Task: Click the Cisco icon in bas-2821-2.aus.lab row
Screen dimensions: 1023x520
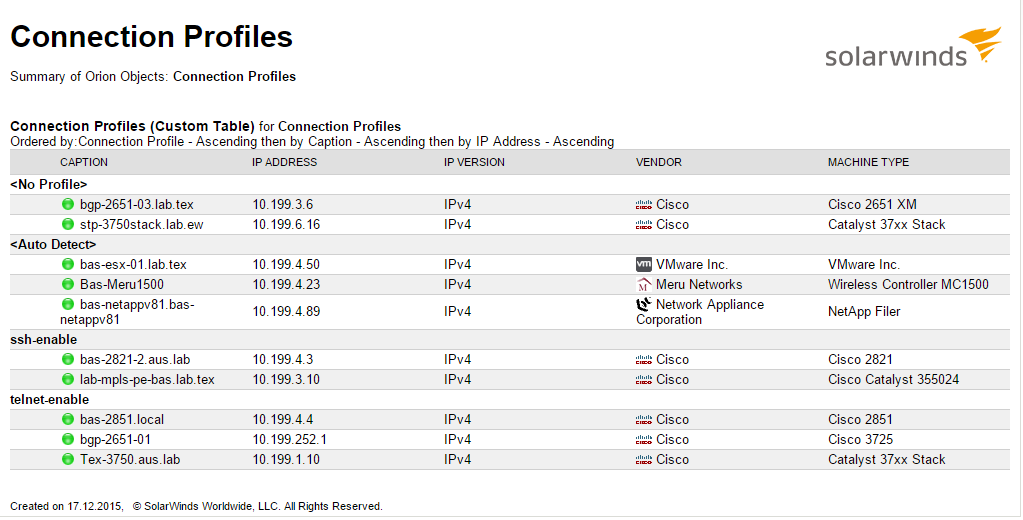Action: (644, 360)
